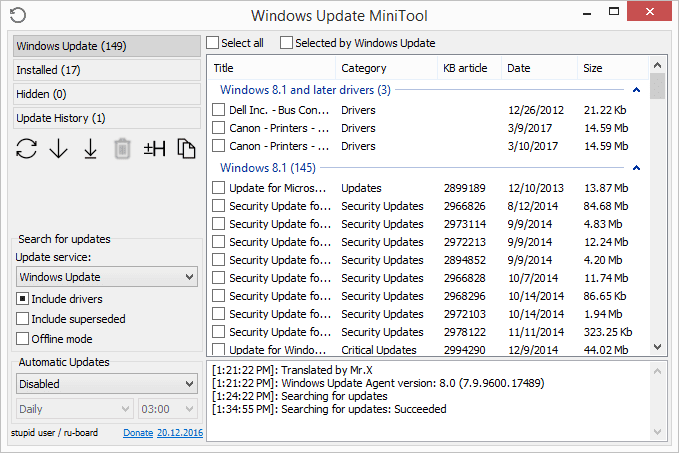Click the circular arrow icon in title bar
The width and height of the screenshot is (679, 453).
click(x=17, y=15)
